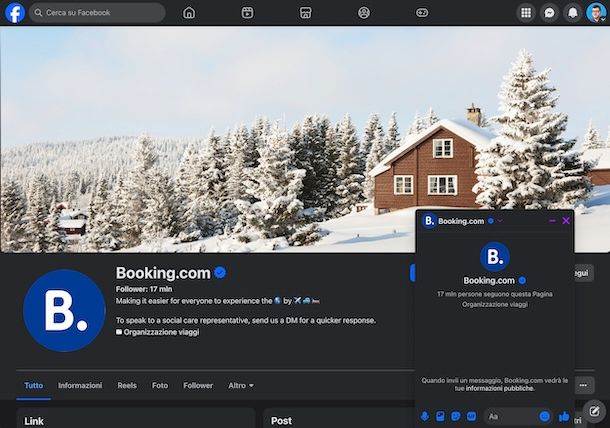The image size is (610, 428).
Task: Focus the Cerca su Facebook search field
Action: pyautogui.click(x=97, y=12)
